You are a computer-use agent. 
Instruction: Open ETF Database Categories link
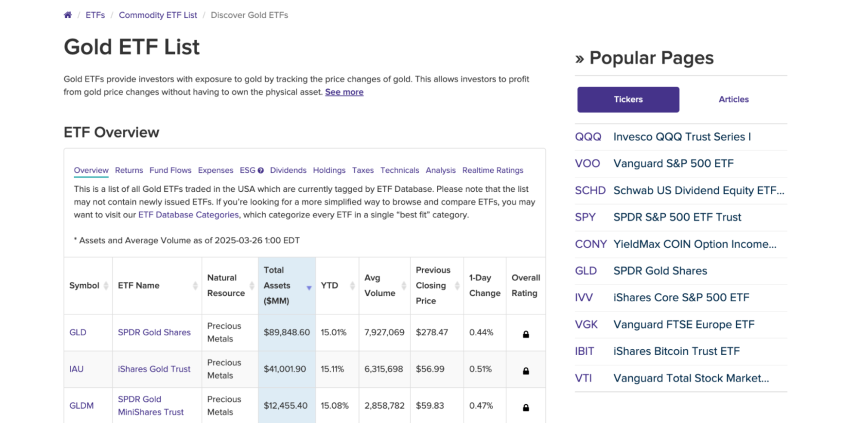(188, 215)
